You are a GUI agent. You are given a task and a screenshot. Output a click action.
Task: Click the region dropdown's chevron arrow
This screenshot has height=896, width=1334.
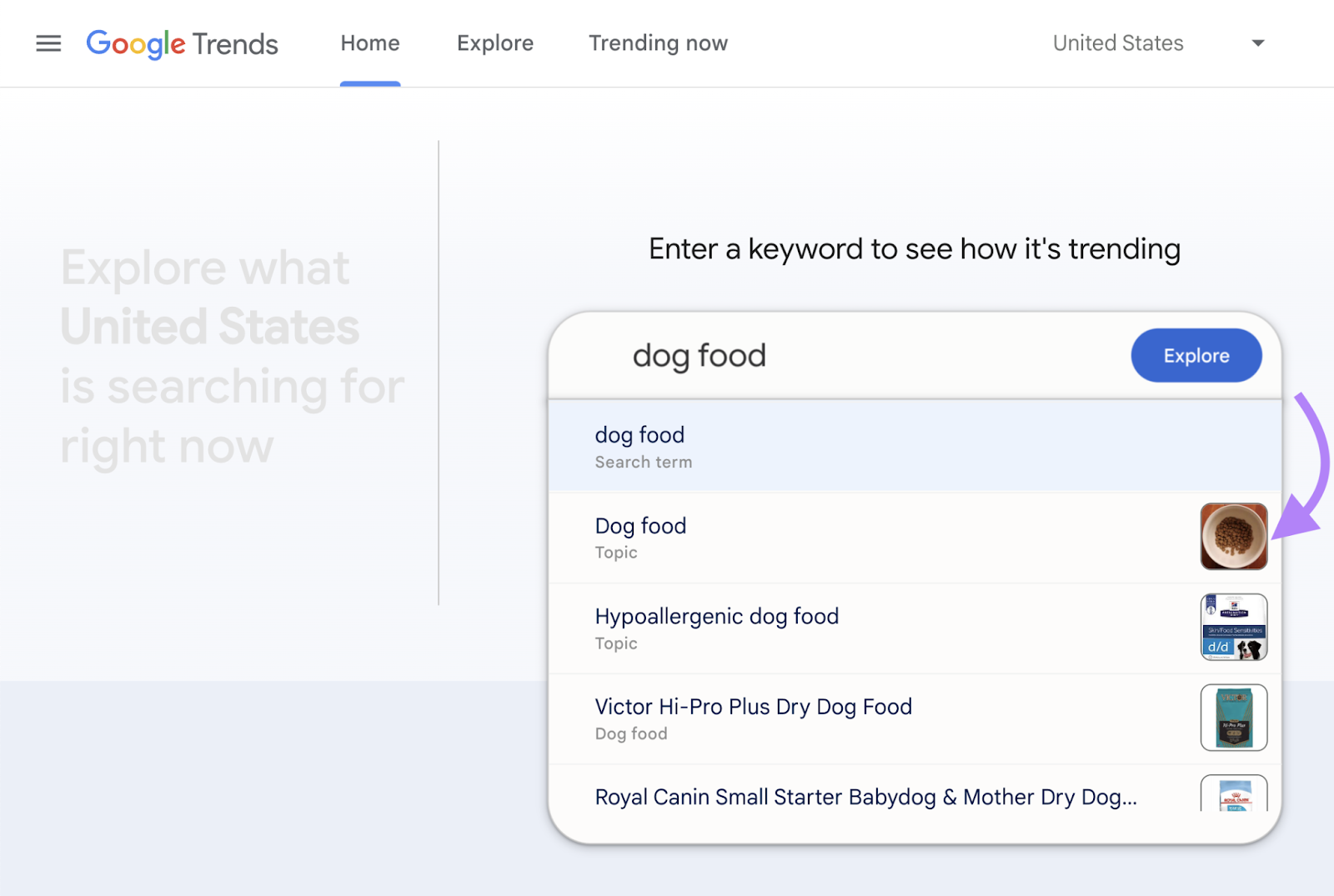pos(1257,43)
